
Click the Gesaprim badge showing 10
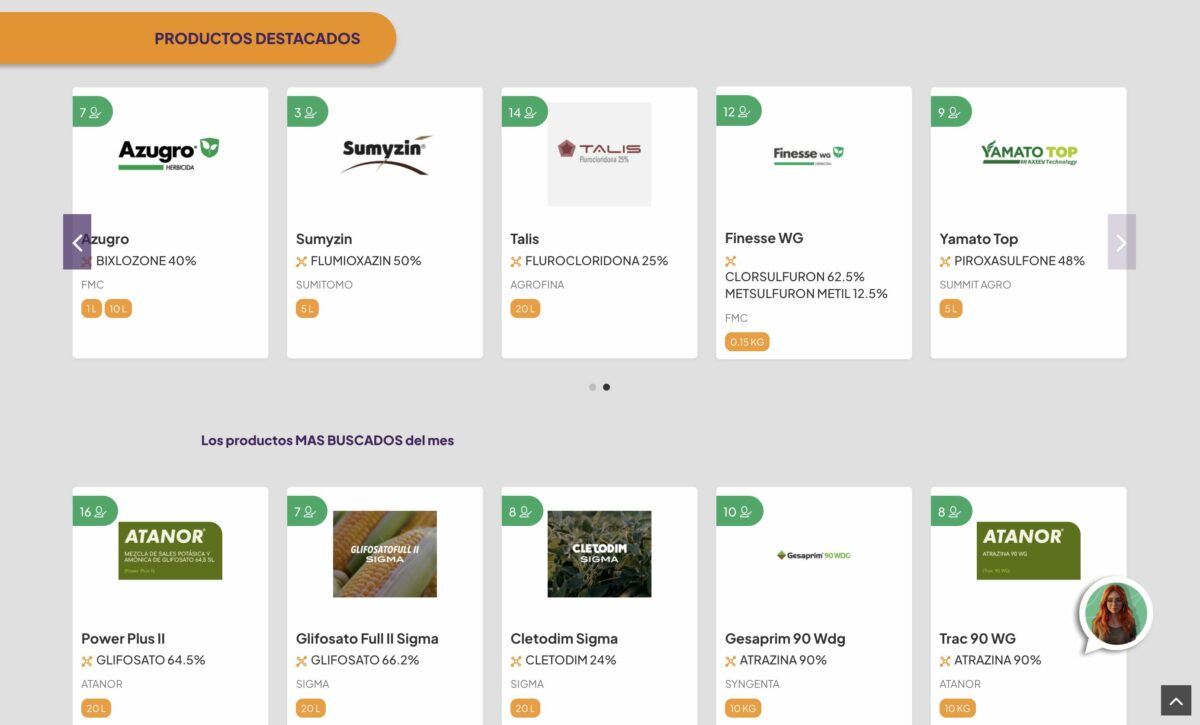[738, 512]
